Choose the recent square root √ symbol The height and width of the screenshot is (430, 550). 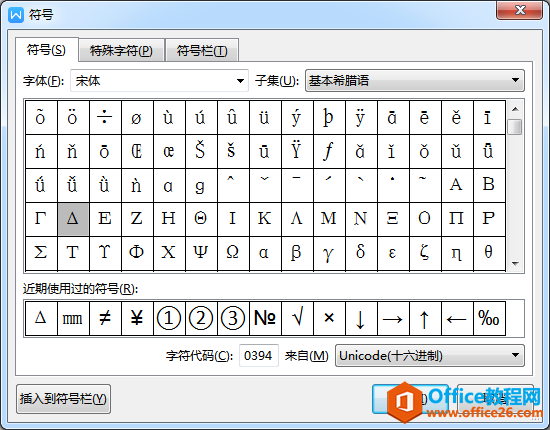(297, 318)
